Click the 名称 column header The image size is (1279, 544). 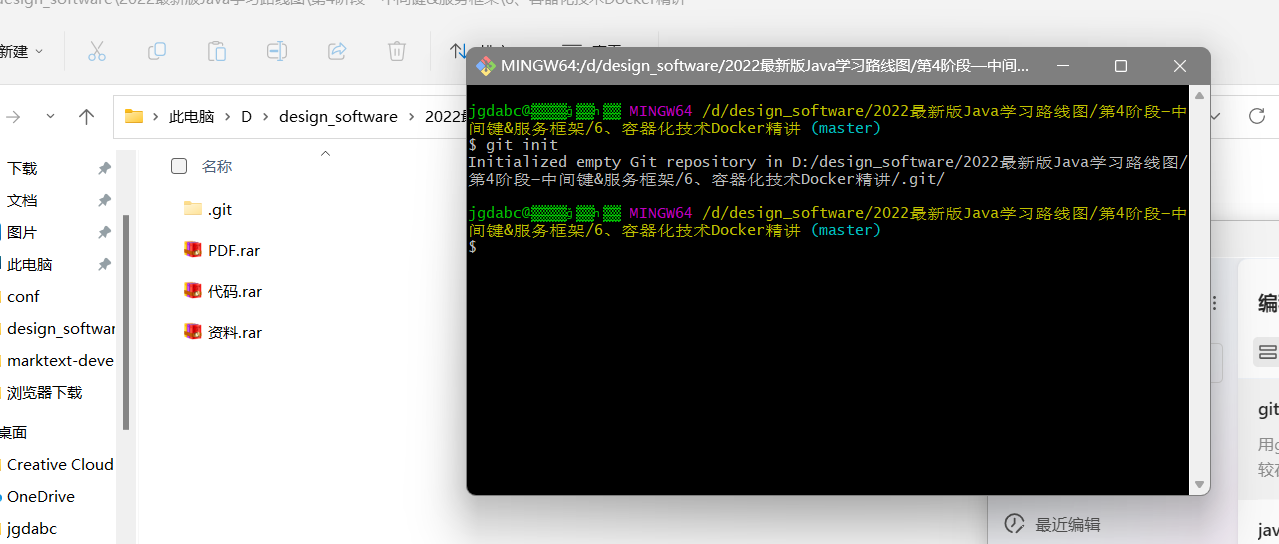click(217, 166)
